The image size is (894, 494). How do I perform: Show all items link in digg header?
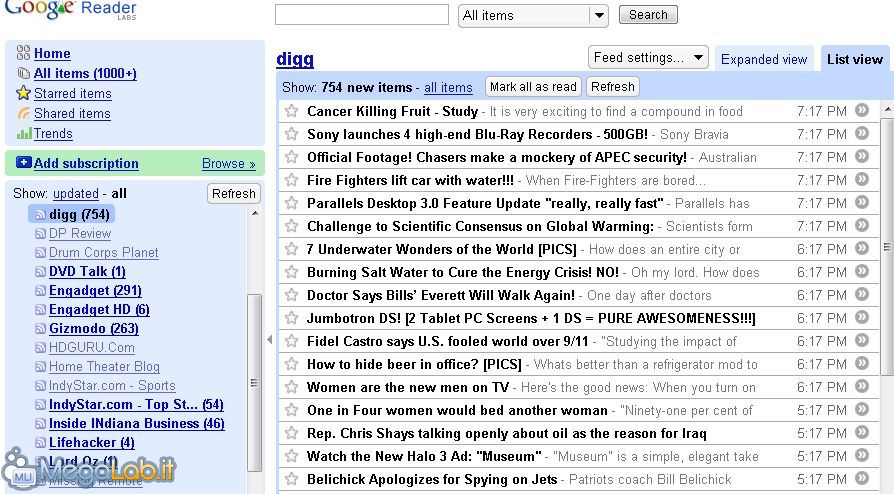(448, 87)
